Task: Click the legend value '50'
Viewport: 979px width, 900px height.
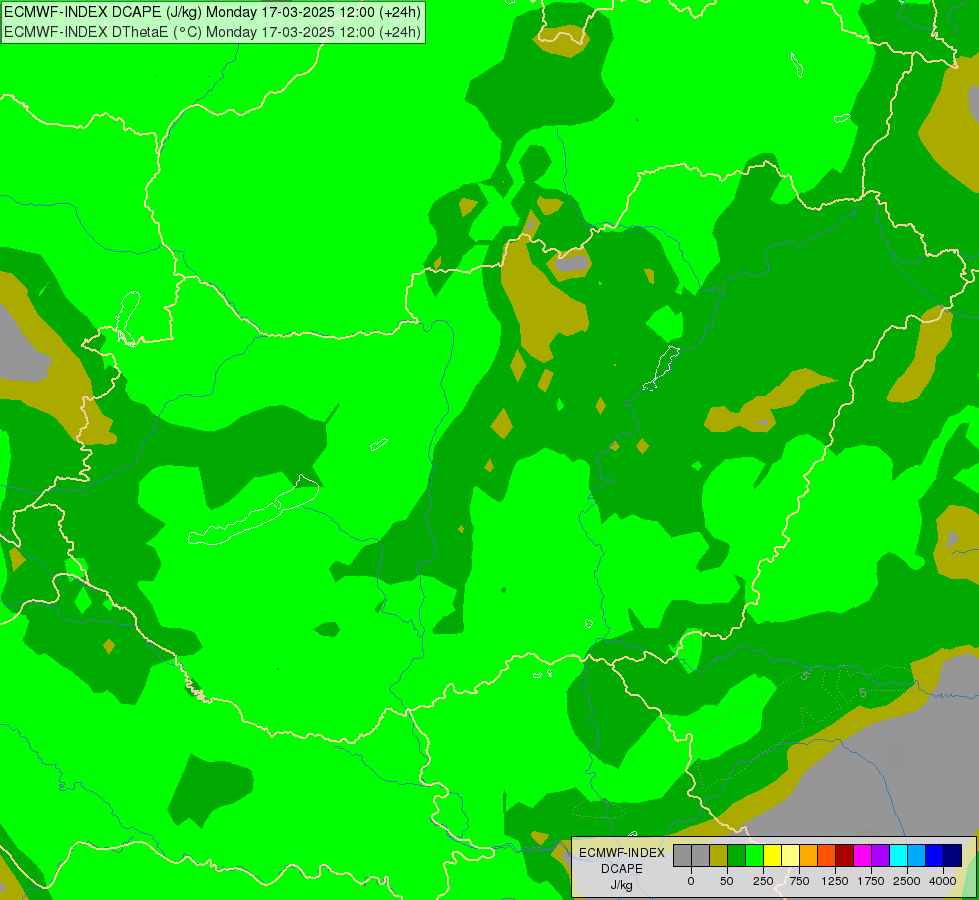Action: tap(727, 881)
